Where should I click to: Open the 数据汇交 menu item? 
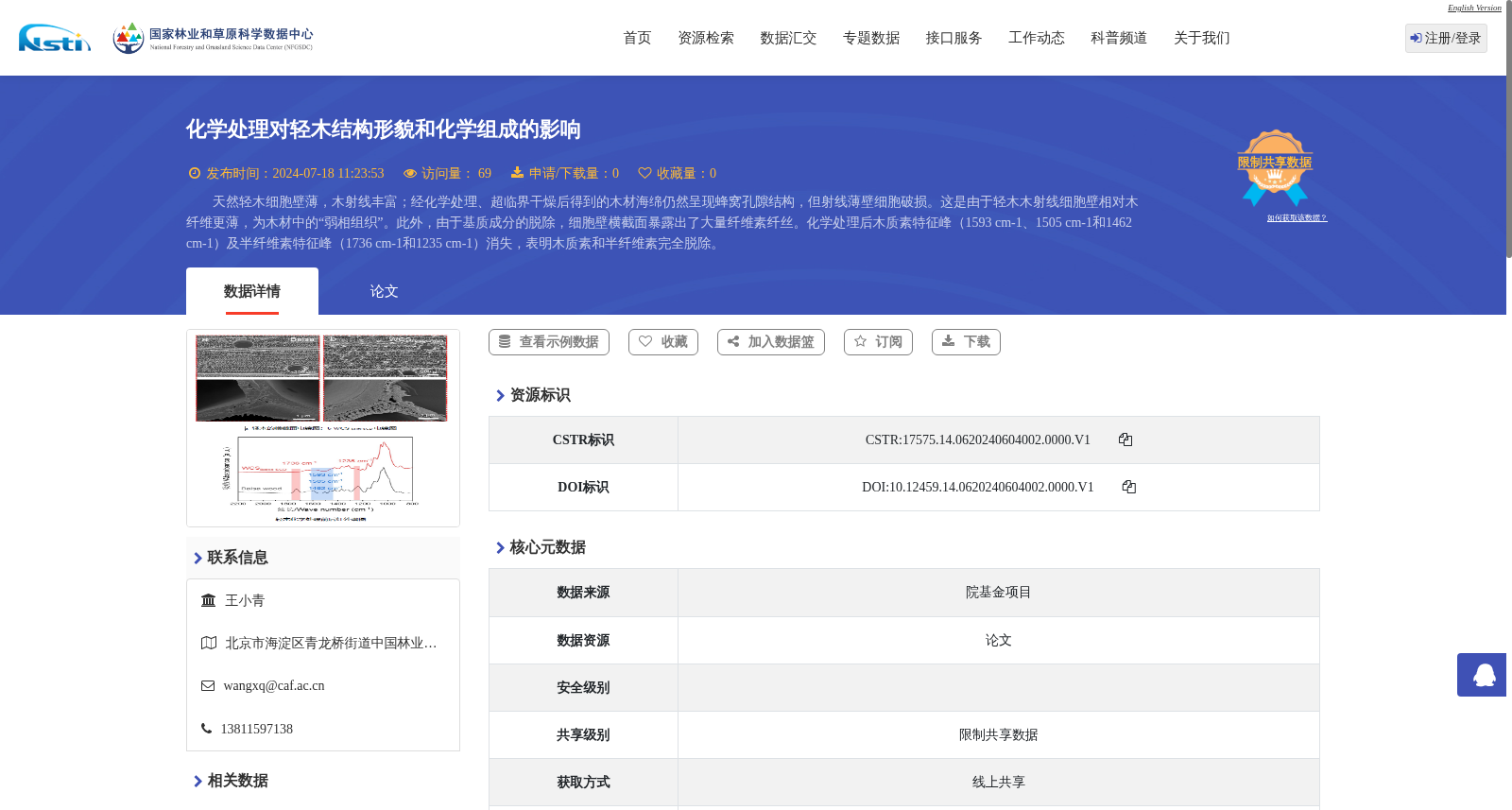tap(788, 38)
